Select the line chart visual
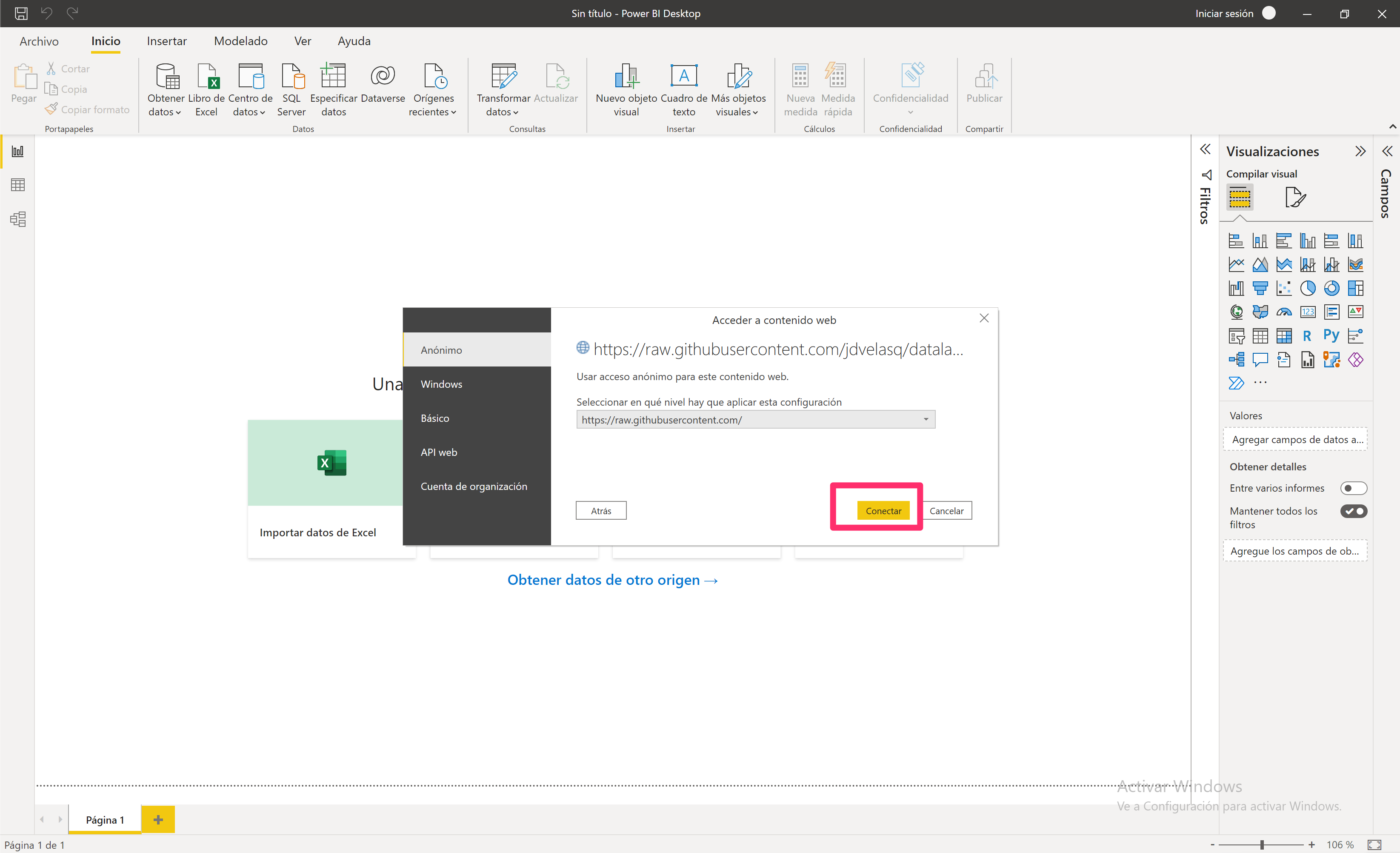The image size is (1400, 853). [x=1236, y=264]
